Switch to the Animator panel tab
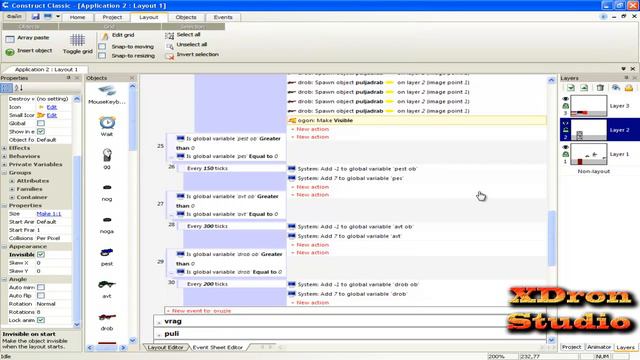640x360 pixels. pos(599,347)
